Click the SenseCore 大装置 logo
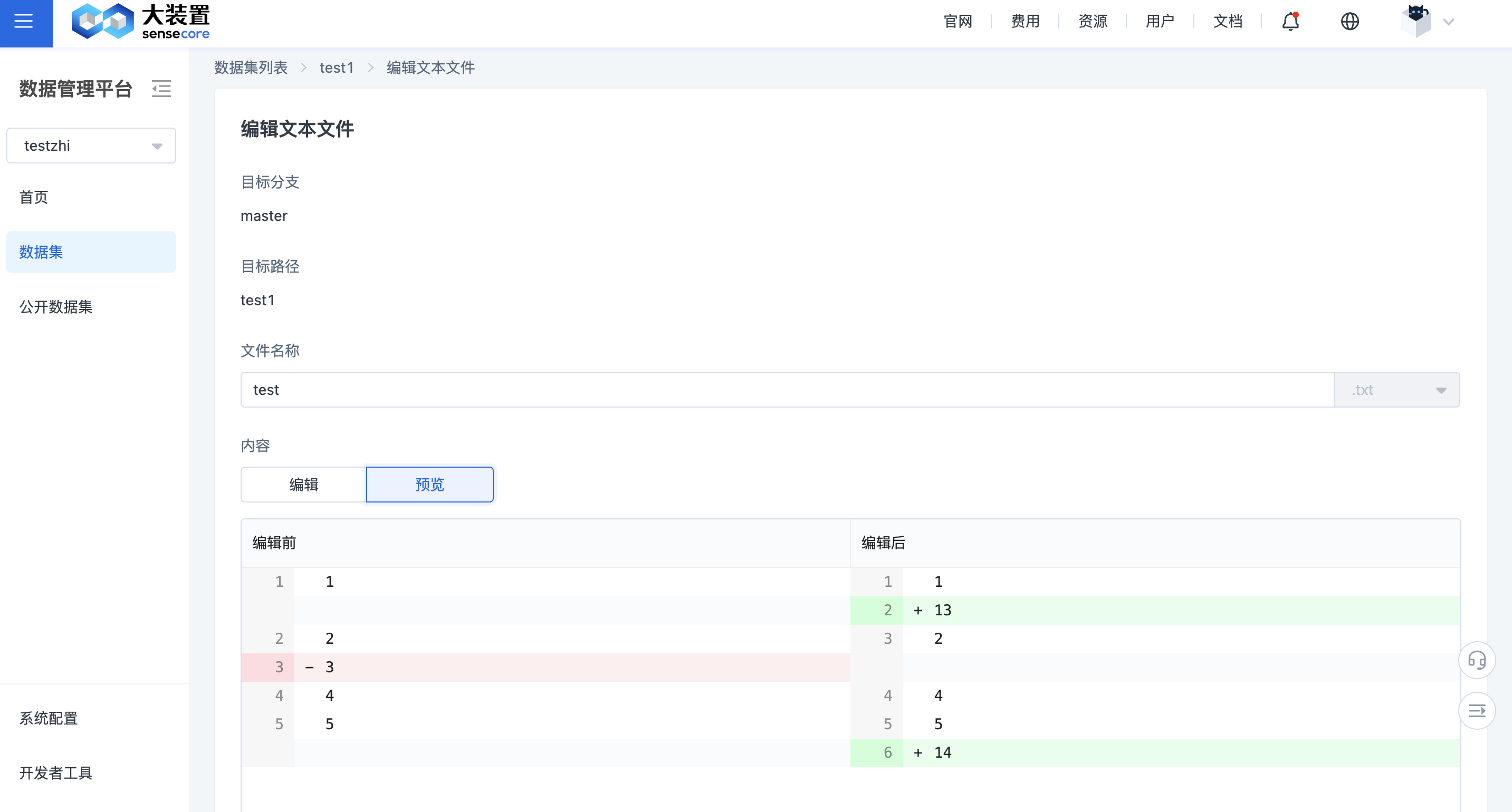The height and width of the screenshot is (812, 1512). (x=141, y=21)
